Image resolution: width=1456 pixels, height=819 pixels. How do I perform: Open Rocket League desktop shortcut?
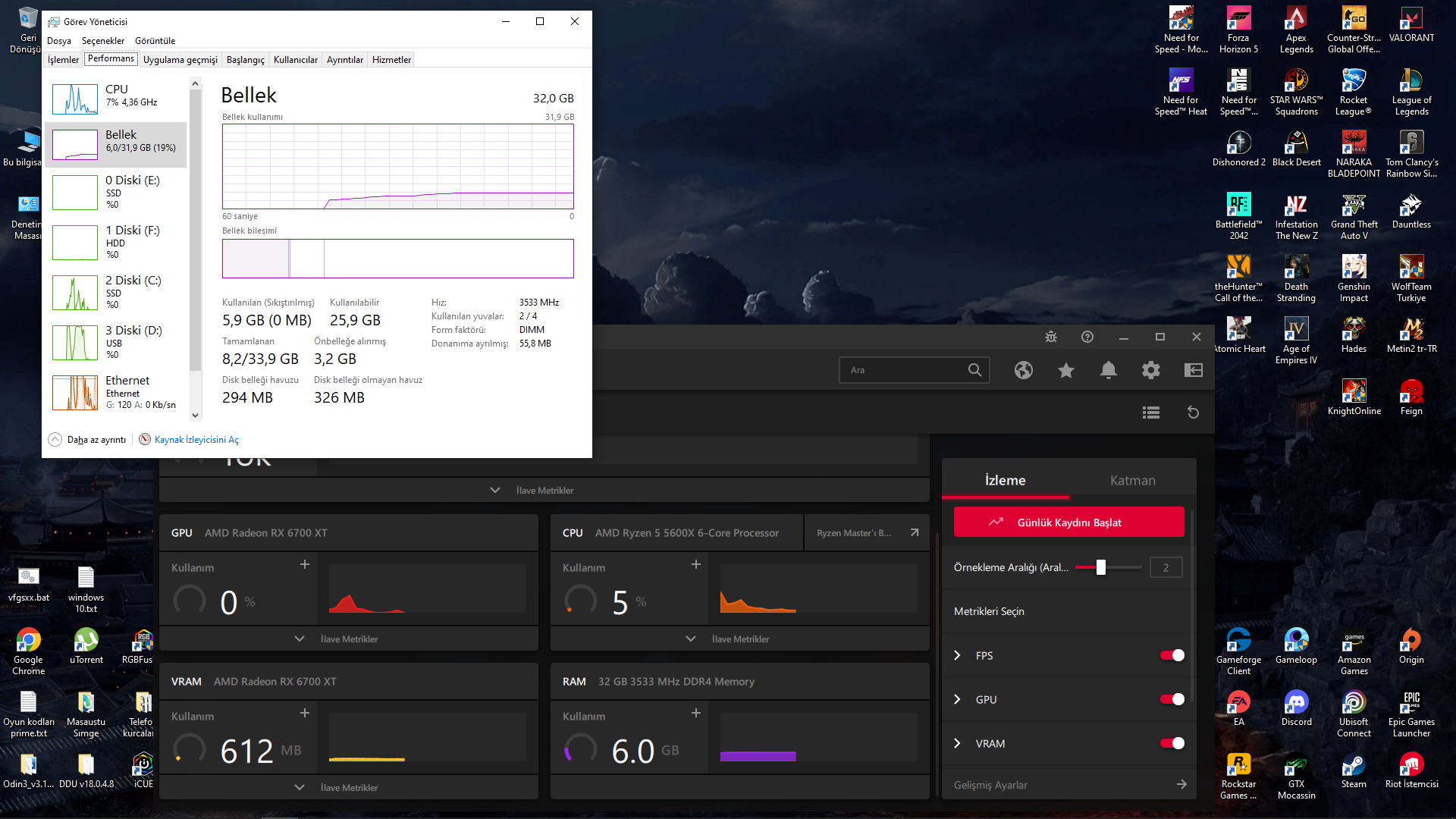1354,93
